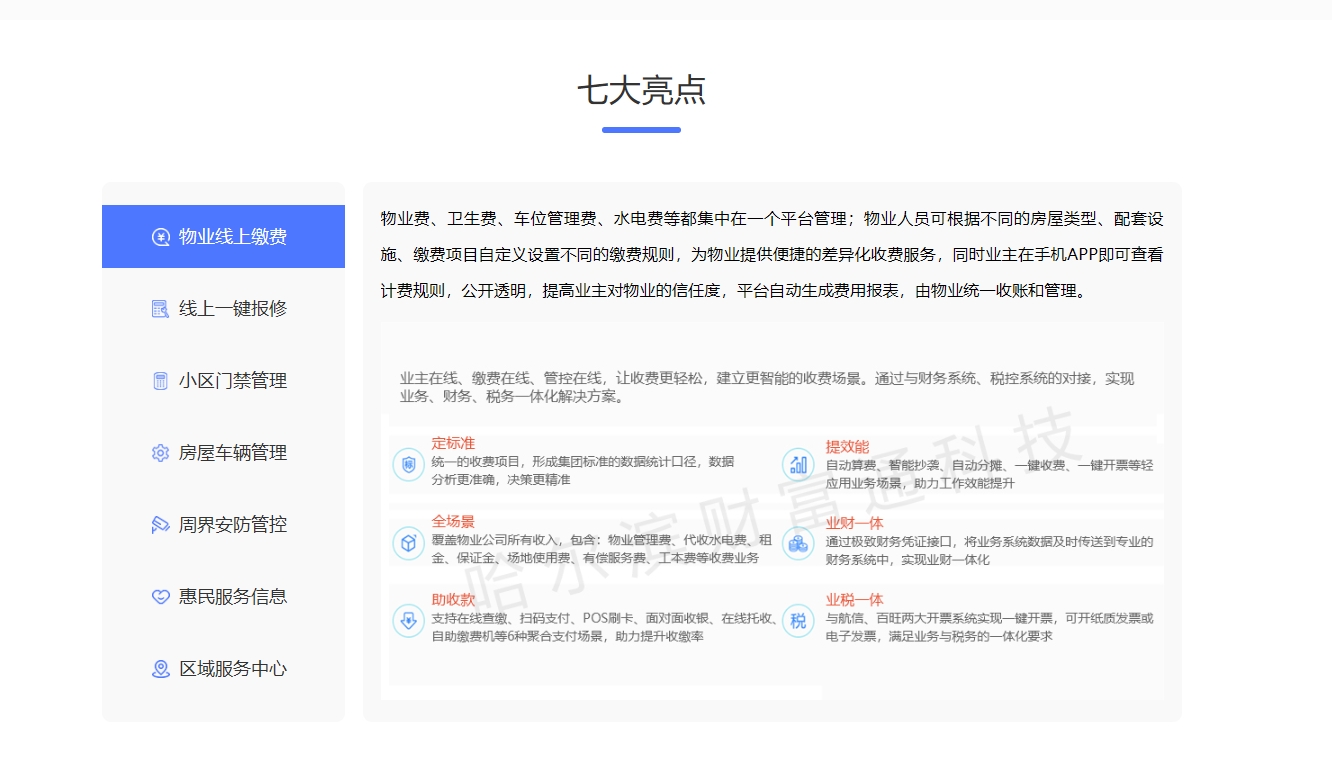Click the 业税一体 feature title
Screen dimensions: 1332x773
point(855,600)
